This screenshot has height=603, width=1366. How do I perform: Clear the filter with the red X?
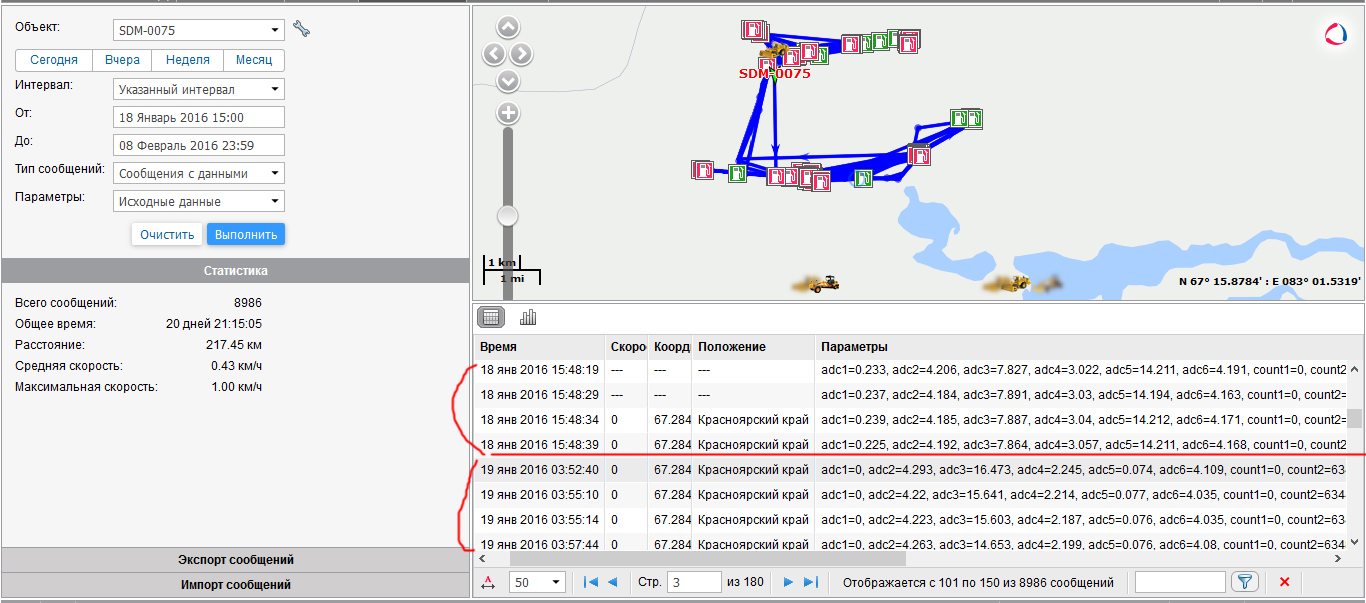point(1285,582)
